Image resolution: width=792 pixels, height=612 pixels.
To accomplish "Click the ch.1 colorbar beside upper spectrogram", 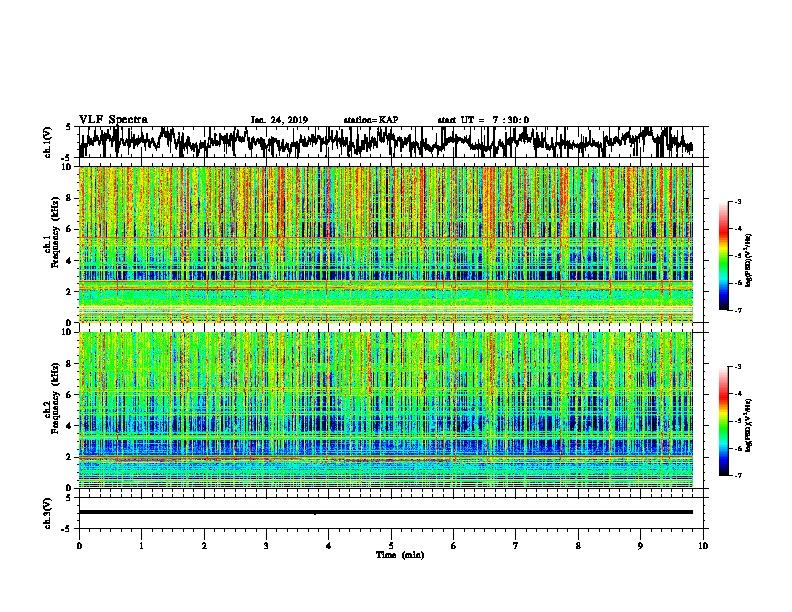I will 724,256.
